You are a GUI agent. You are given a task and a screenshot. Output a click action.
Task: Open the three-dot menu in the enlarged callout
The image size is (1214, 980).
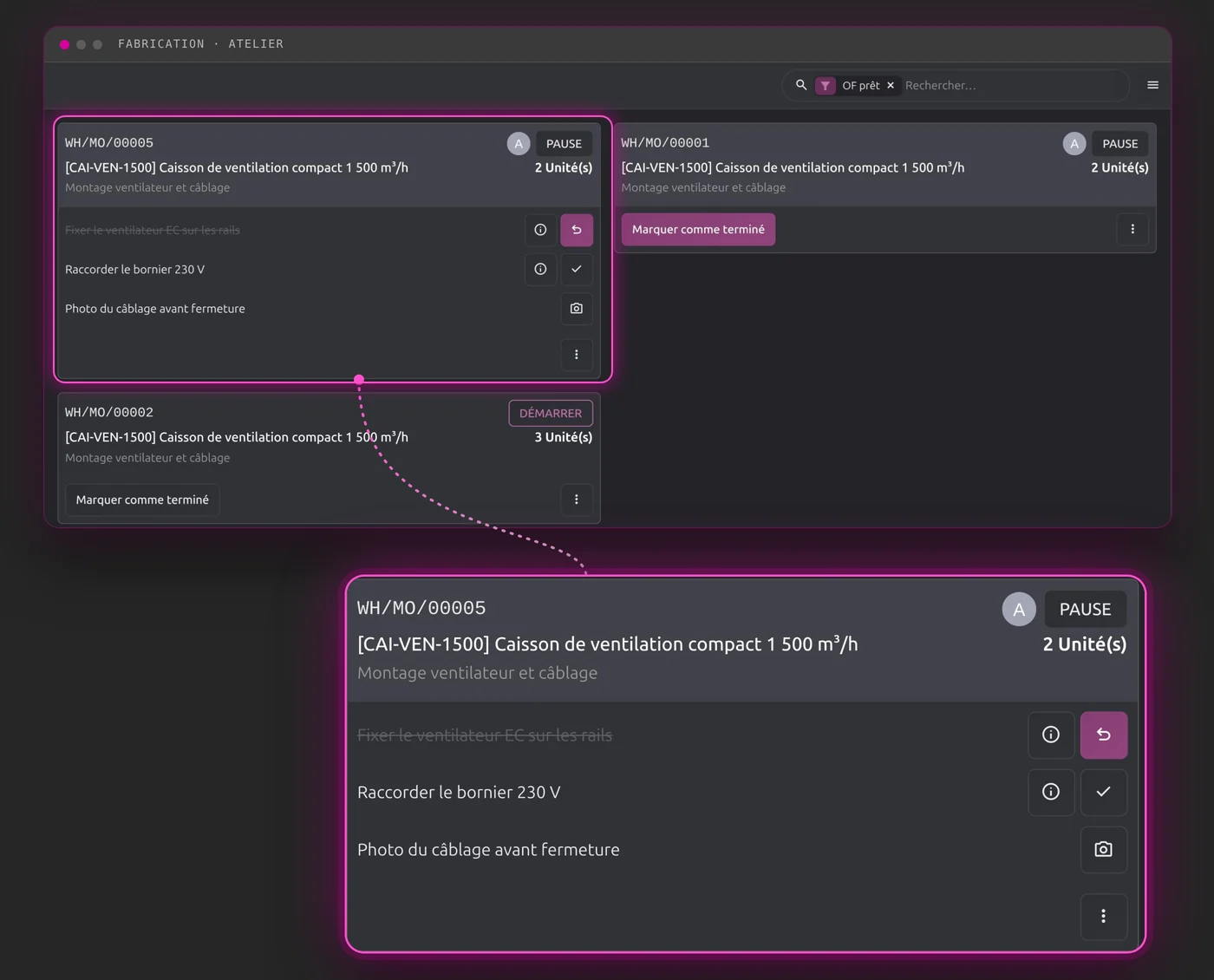[1104, 916]
